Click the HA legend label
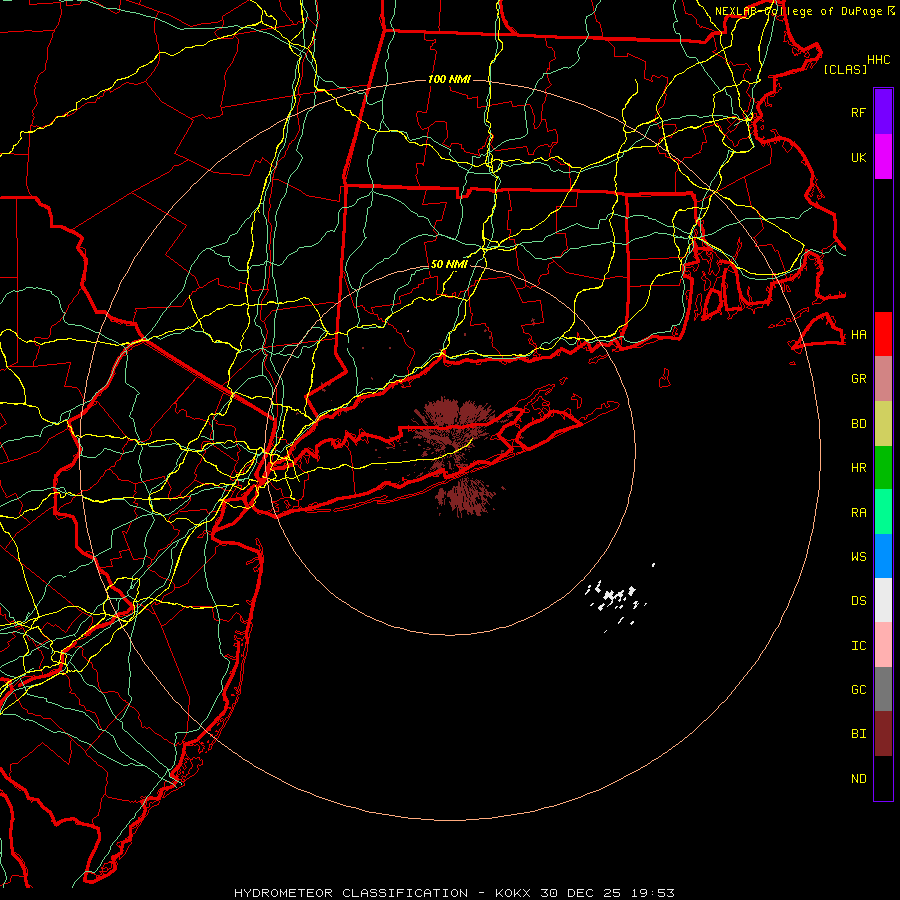The image size is (900, 900). (x=858, y=335)
